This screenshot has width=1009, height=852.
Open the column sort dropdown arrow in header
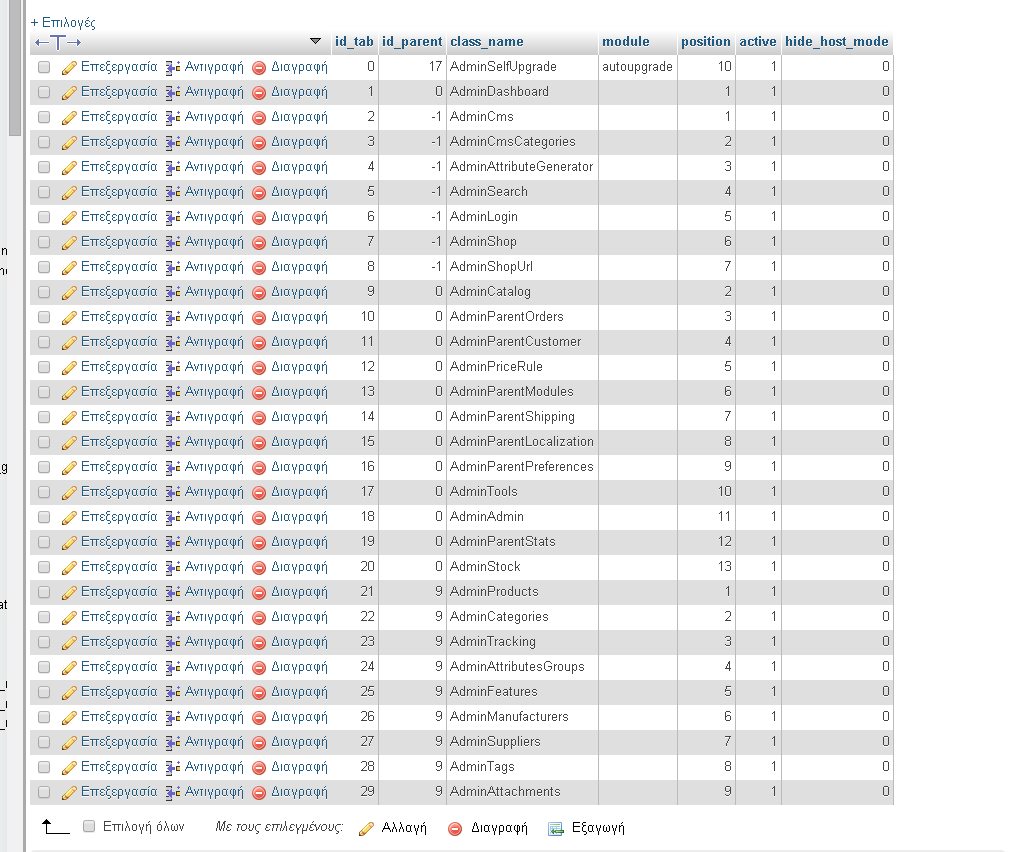click(x=315, y=41)
